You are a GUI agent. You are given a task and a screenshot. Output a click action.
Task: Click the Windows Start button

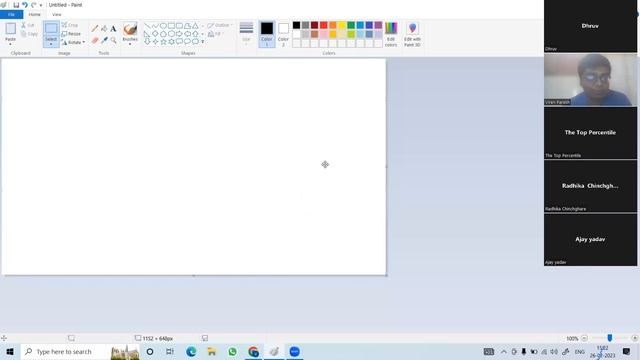[10, 351]
